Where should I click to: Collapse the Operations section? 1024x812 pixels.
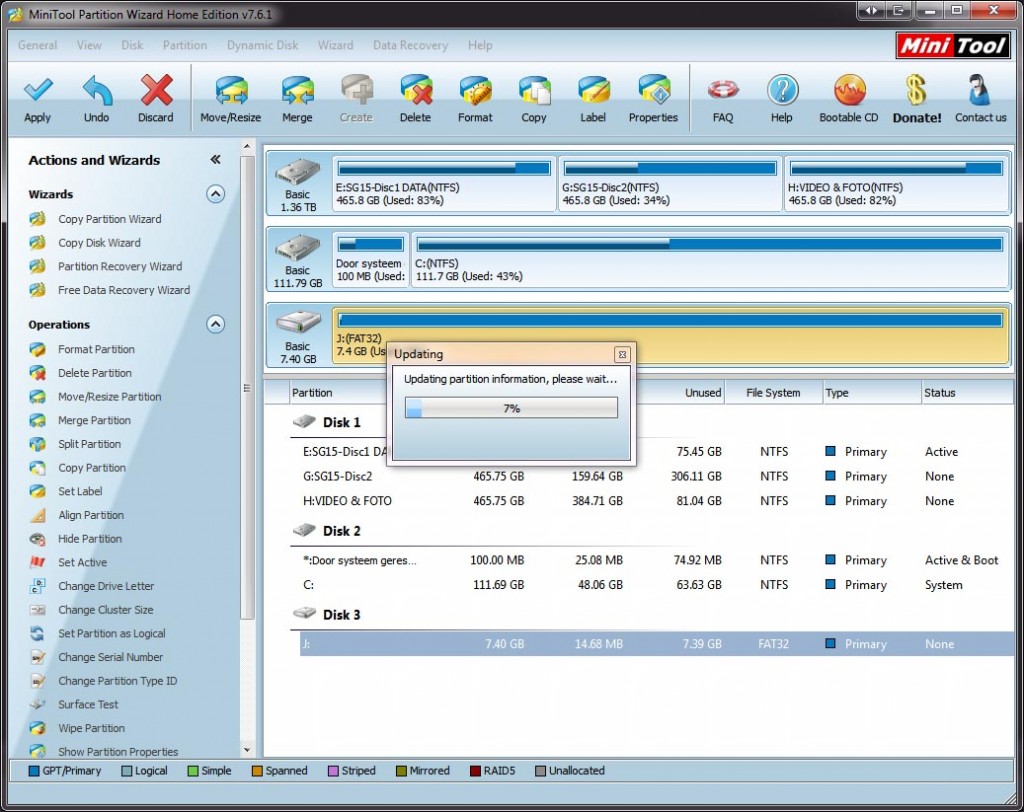pyautogui.click(x=216, y=324)
